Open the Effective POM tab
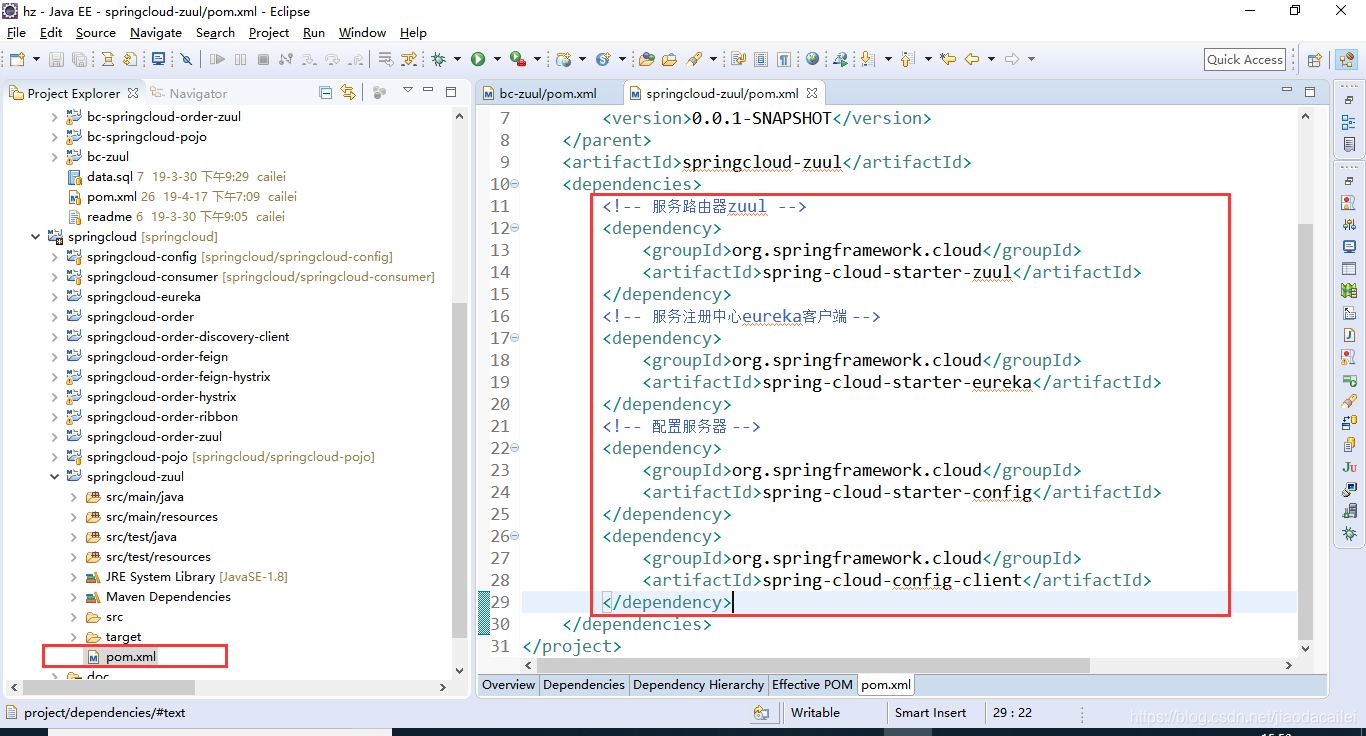 (x=812, y=685)
